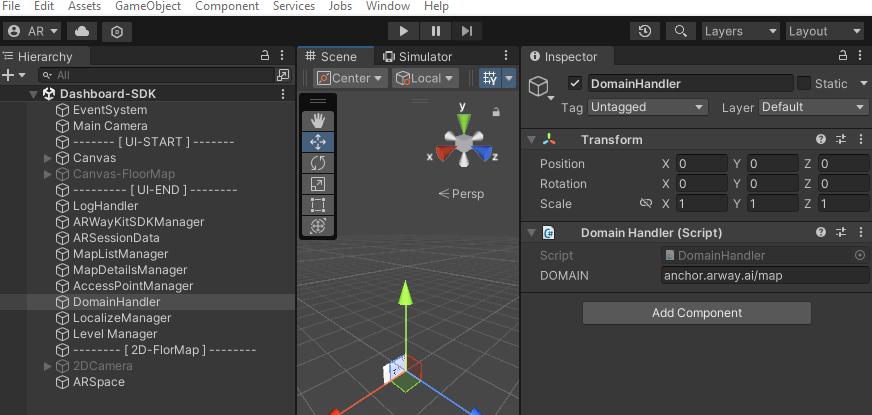Viewport: 872px width, 415px height.
Task: Select the Rect tool in Scene
Action: pyautogui.click(x=318, y=205)
